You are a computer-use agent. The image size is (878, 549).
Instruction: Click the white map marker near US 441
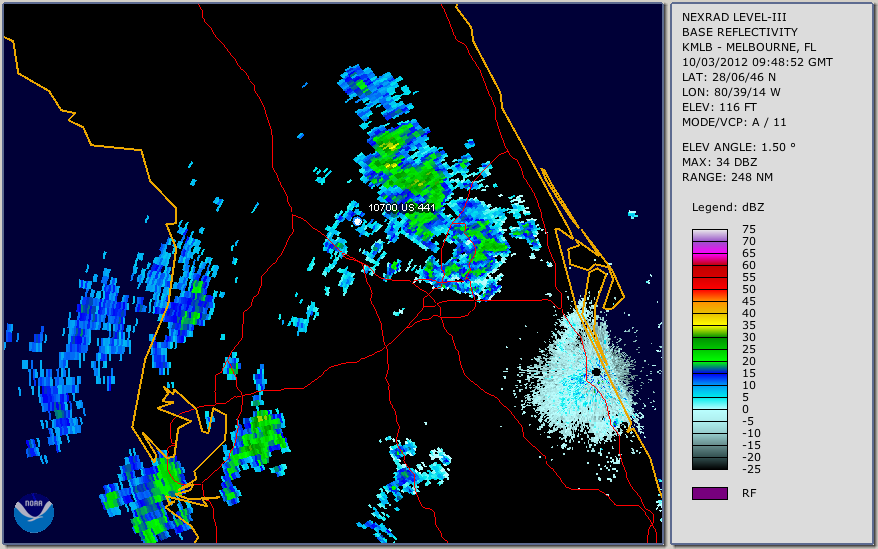point(357,222)
